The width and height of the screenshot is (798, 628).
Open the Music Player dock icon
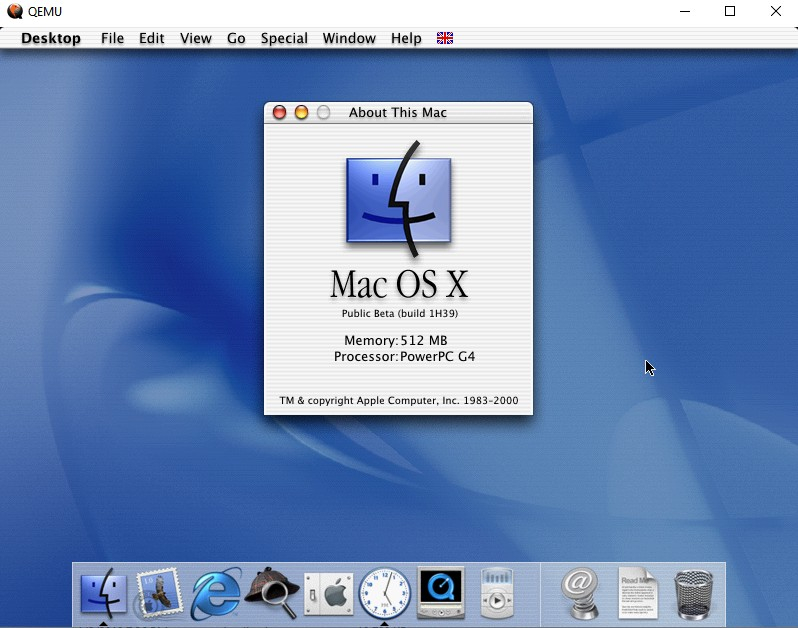pyautogui.click(x=497, y=594)
